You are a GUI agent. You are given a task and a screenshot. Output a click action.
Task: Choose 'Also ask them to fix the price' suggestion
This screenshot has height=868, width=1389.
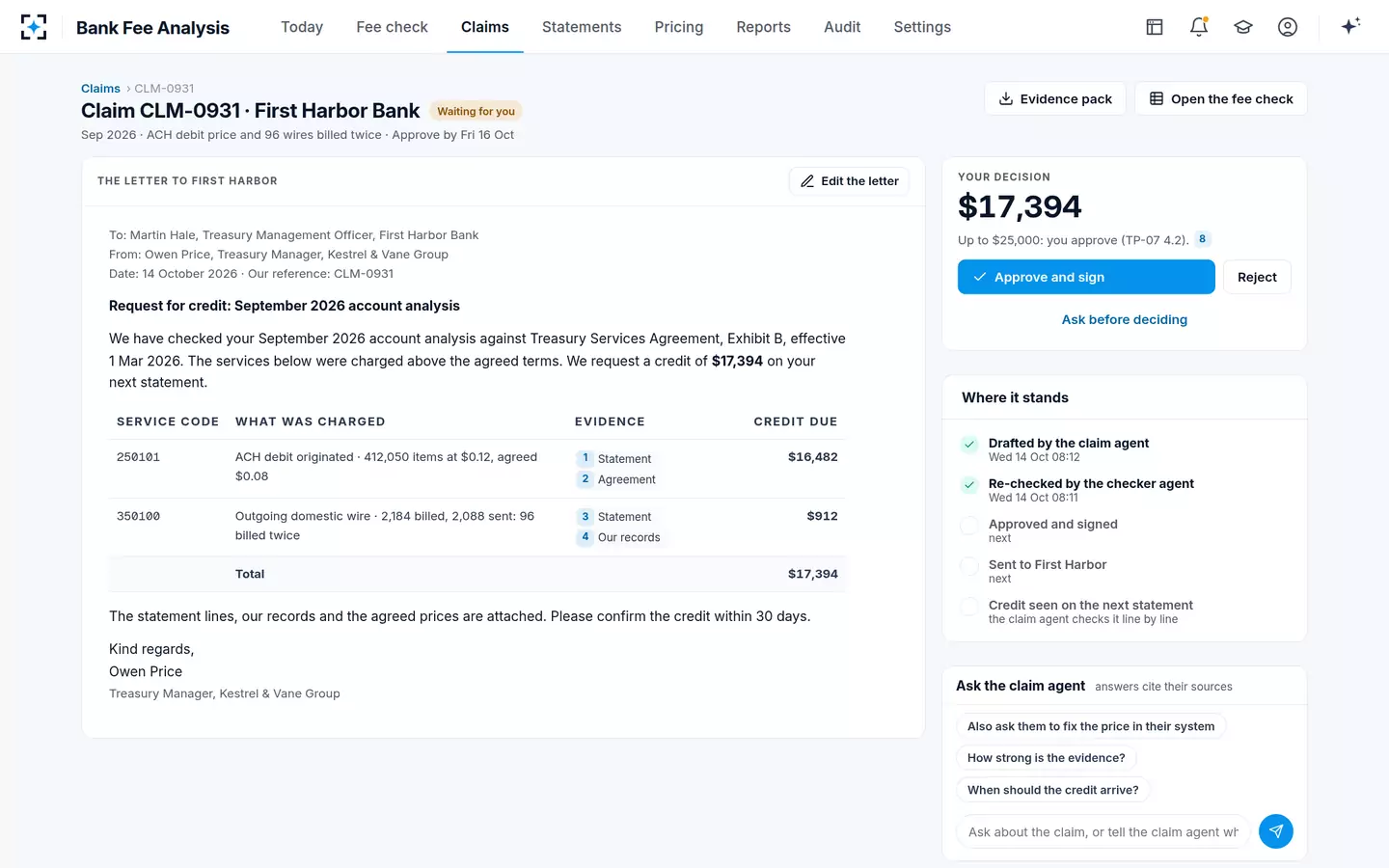[x=1091, y=726]
